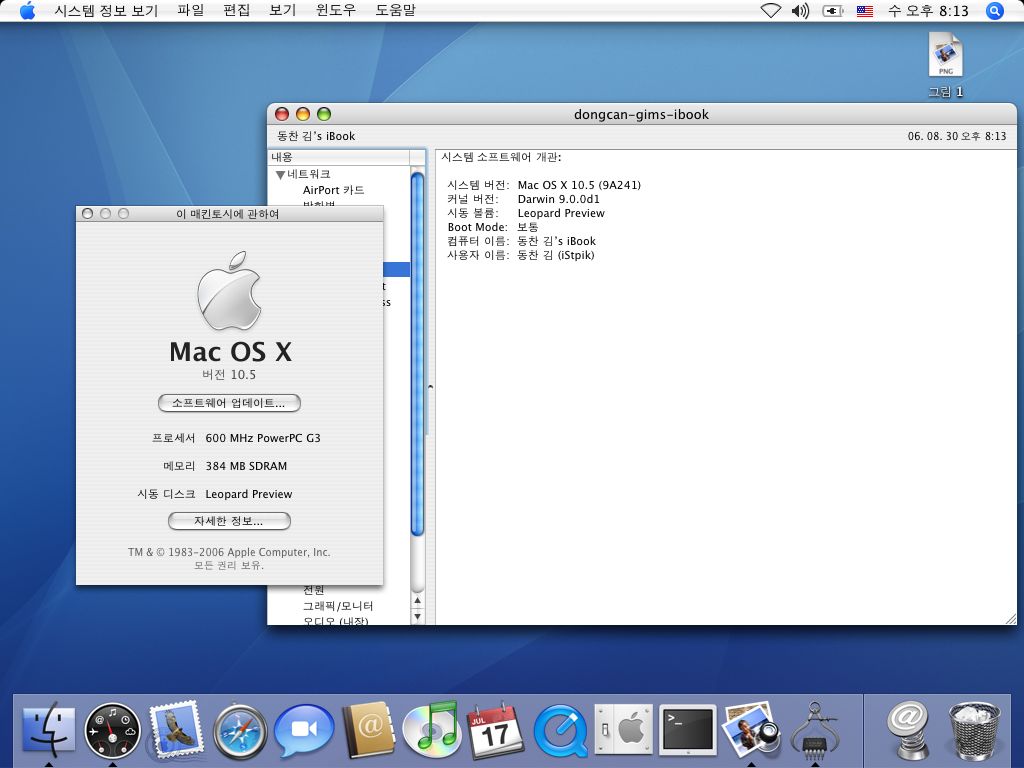Collapse the 네트워크 tree section
This screenshot has width=1024, height=768.
280,175
